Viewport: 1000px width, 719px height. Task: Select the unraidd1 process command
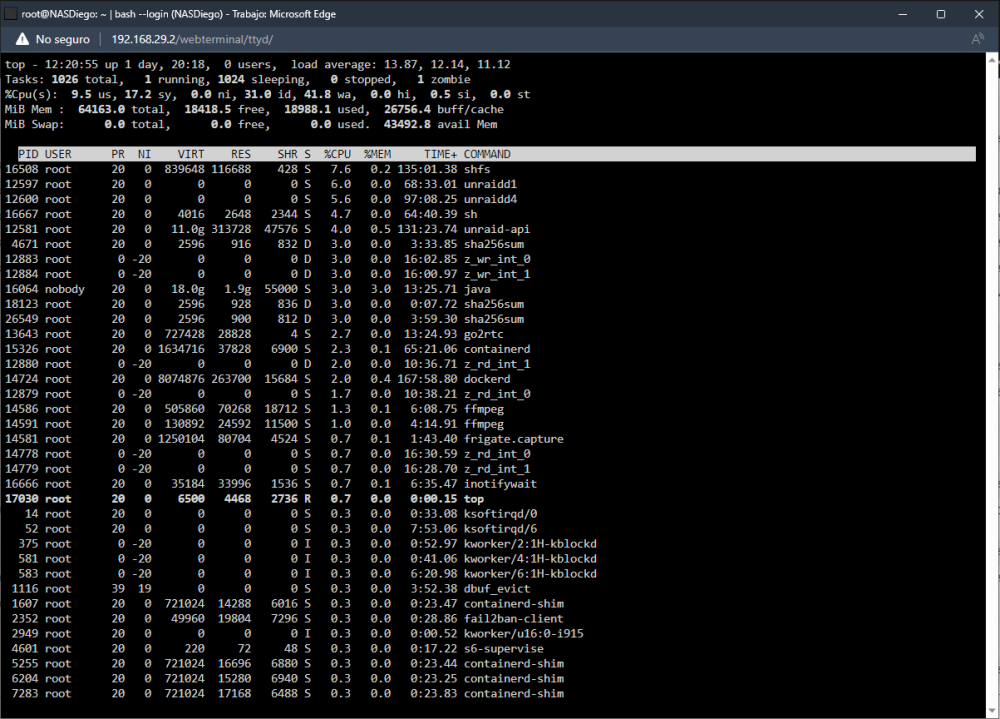pyautogui.click(x=490, y=184)
